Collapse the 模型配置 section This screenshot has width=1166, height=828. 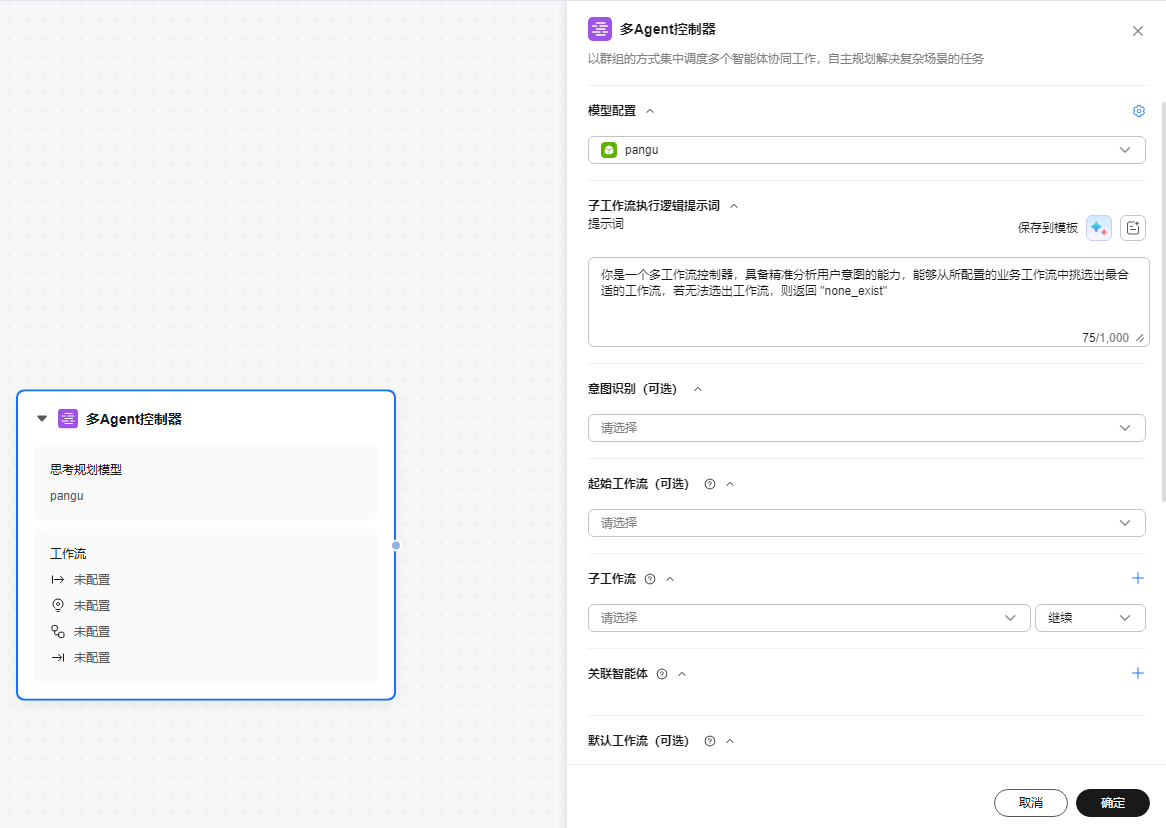(650, 111)
